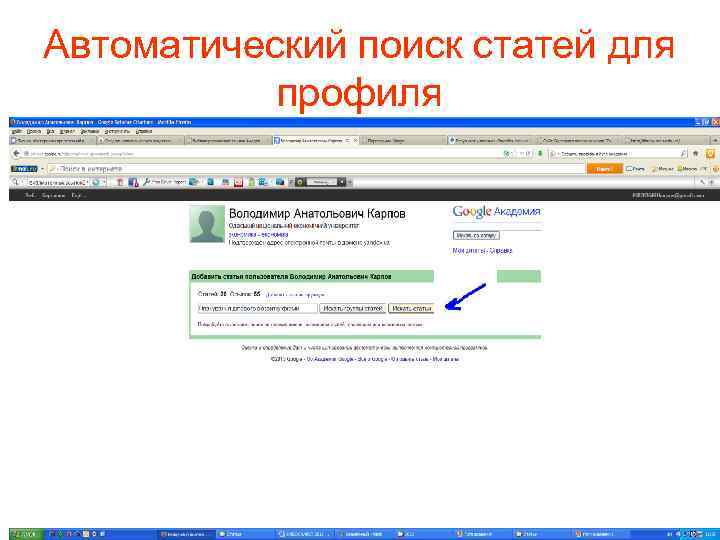Click the Mail.ru Поиск в интернете field
The image size is (720, 540).
(317, 169)
